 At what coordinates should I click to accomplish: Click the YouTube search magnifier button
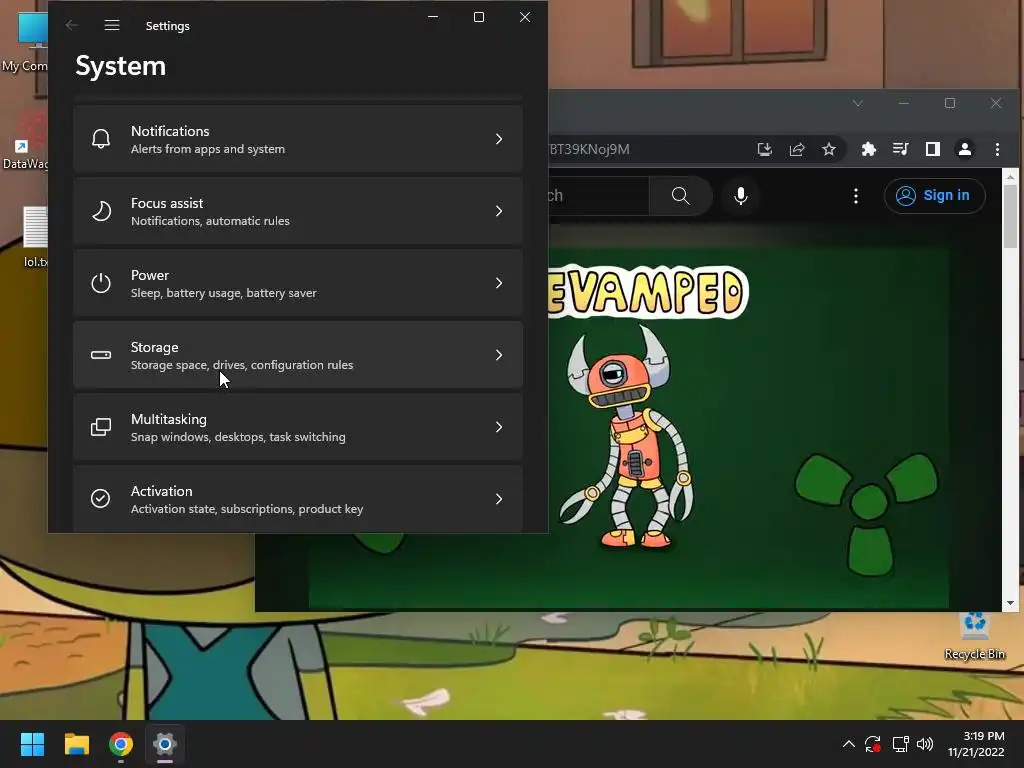pos(680,195)
